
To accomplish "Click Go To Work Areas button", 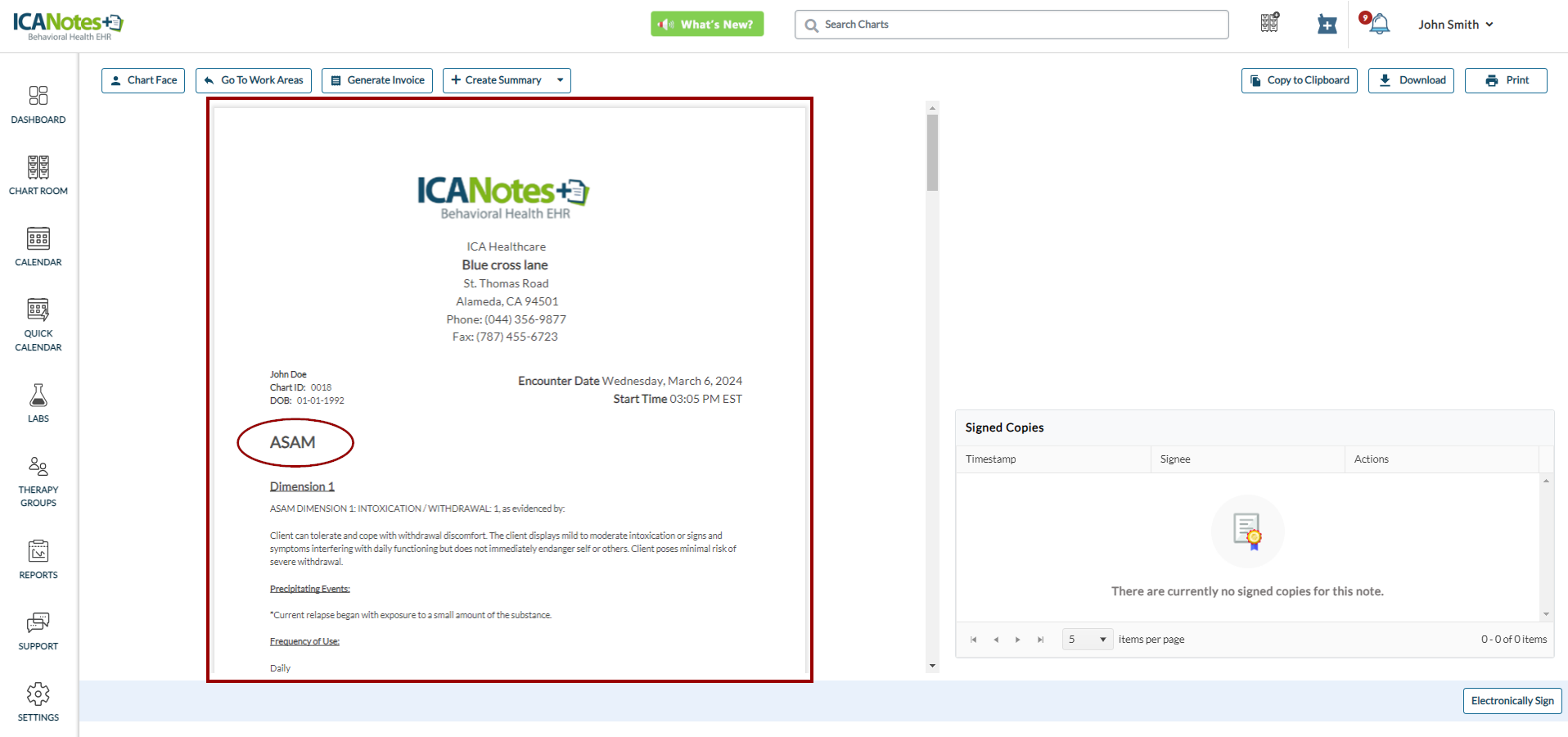I will (x=254, y=80).
